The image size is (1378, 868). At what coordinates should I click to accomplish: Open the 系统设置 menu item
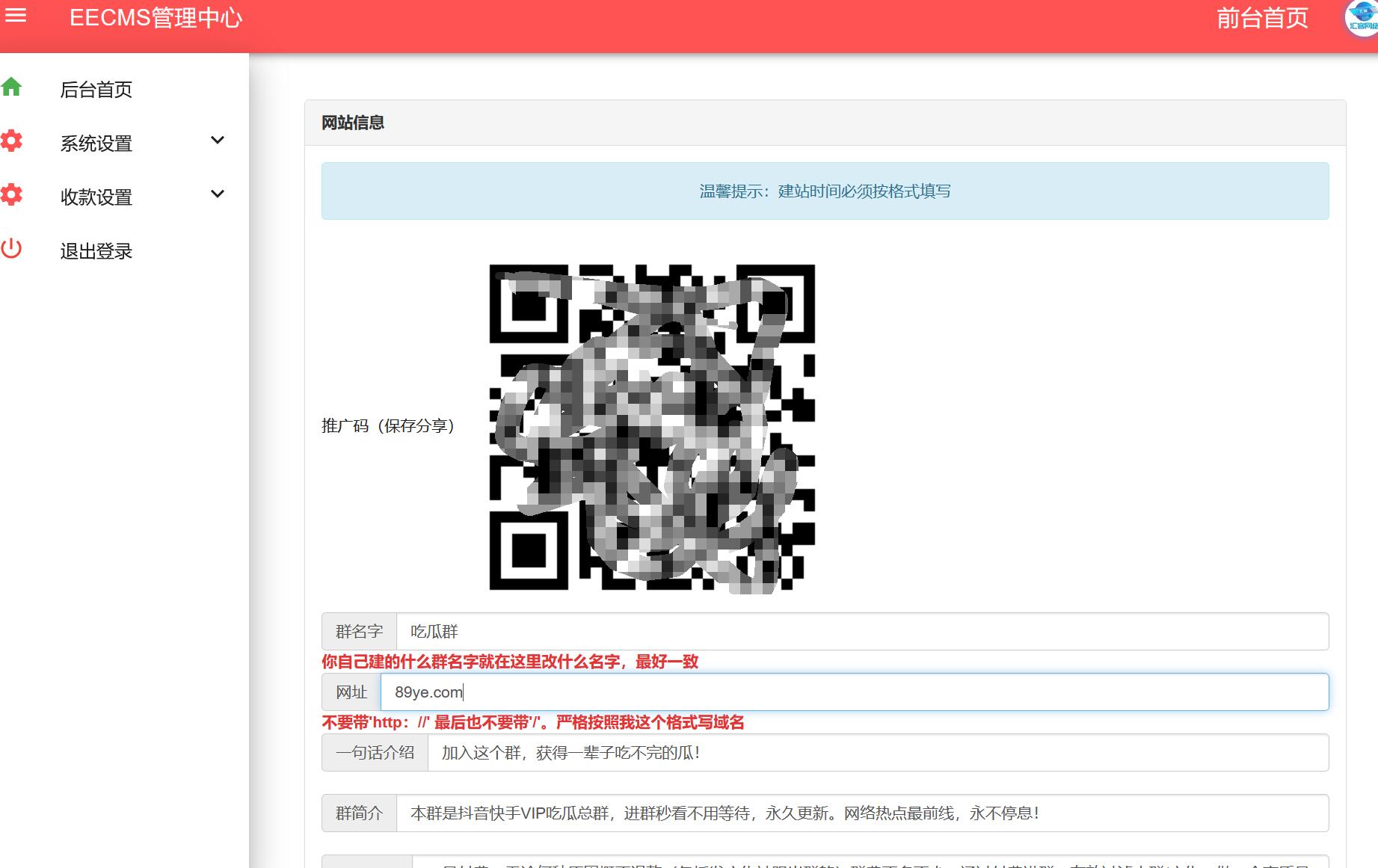[x=96, y=144]
